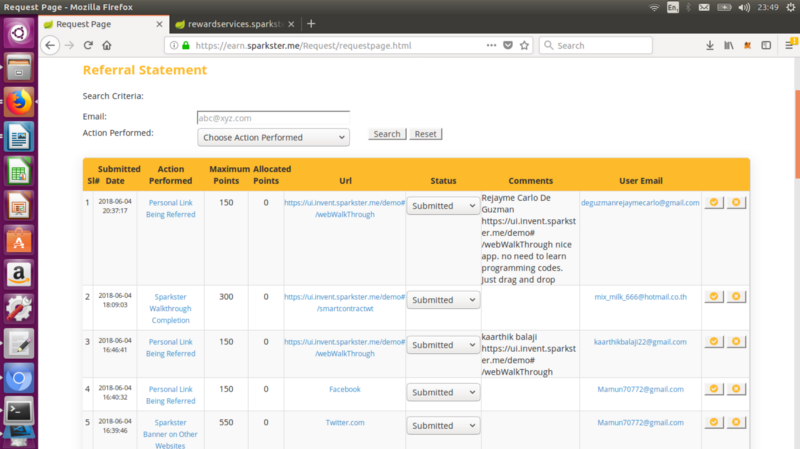Screen dimensions: 800x449
Task: Go back to the previous page
Action: [50, 45]
